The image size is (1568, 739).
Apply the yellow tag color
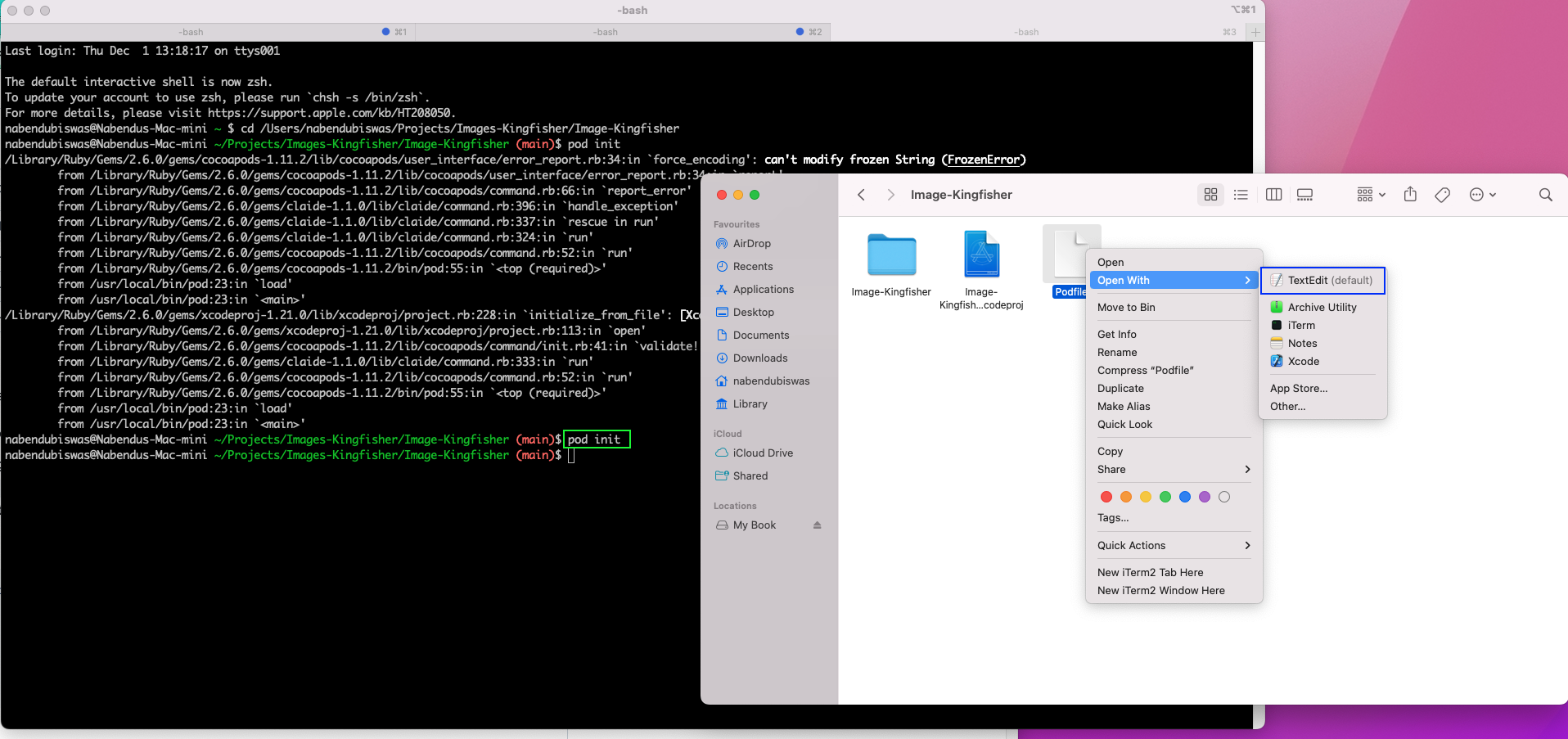click(1146, 497)
